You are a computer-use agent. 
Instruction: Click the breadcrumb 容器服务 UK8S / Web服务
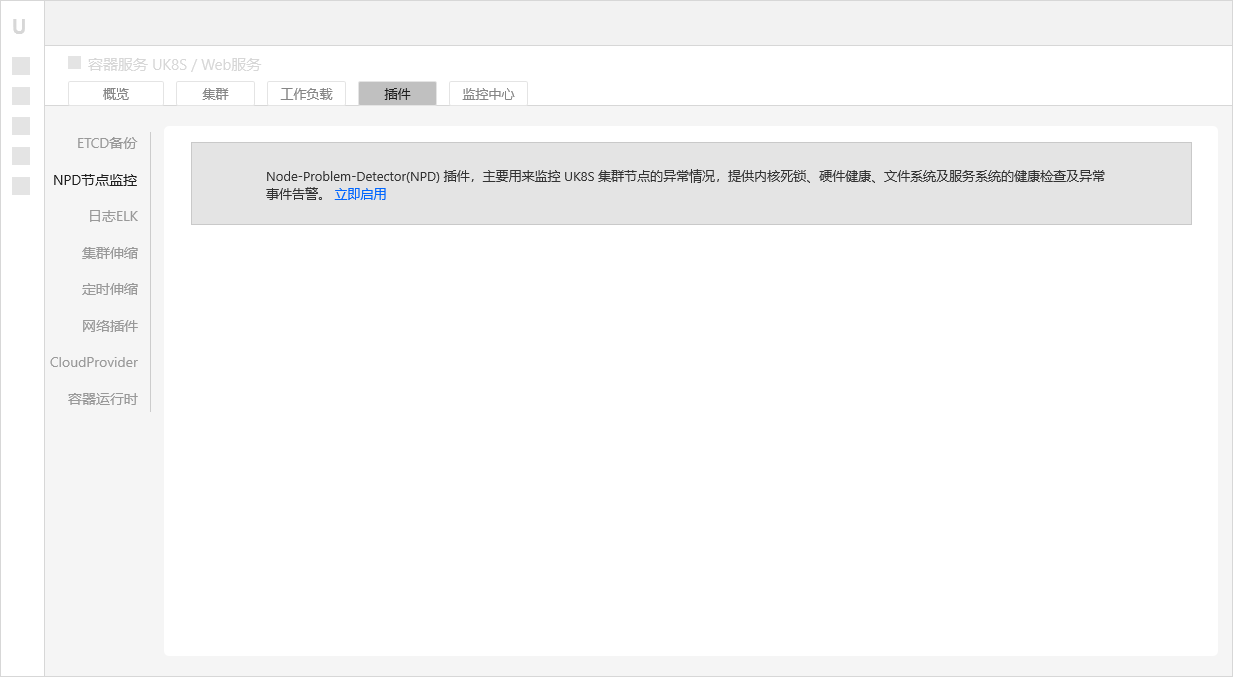pos(174,64)
